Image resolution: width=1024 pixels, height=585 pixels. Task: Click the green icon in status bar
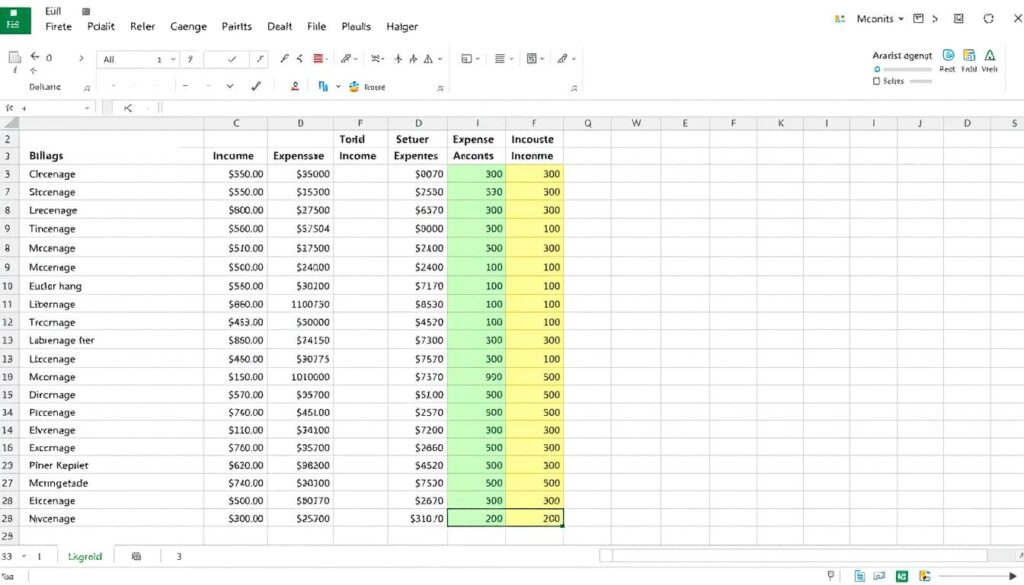(902, 576)
